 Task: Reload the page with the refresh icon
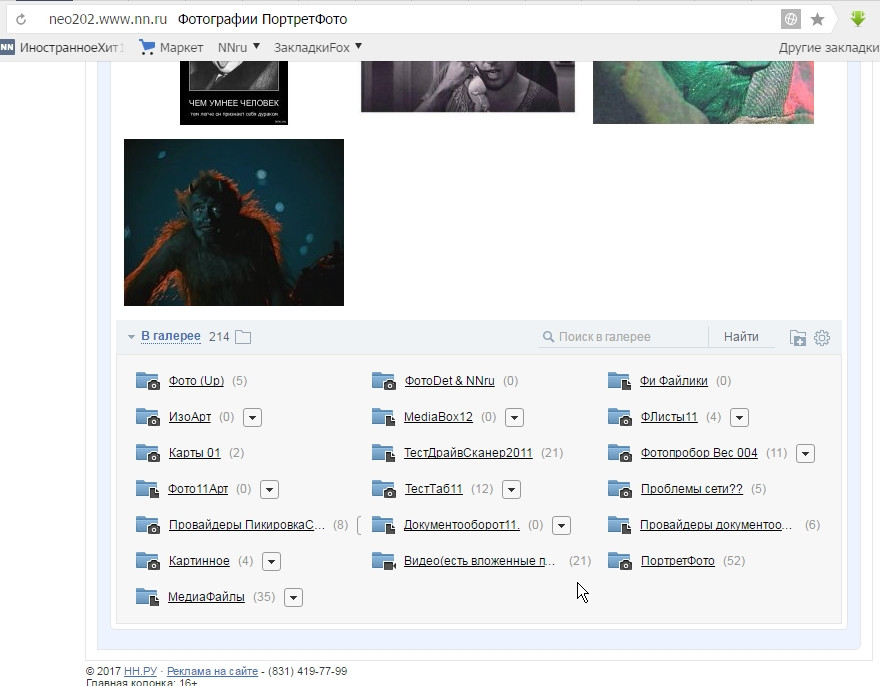pyautogui.click(x=21, y=20)
